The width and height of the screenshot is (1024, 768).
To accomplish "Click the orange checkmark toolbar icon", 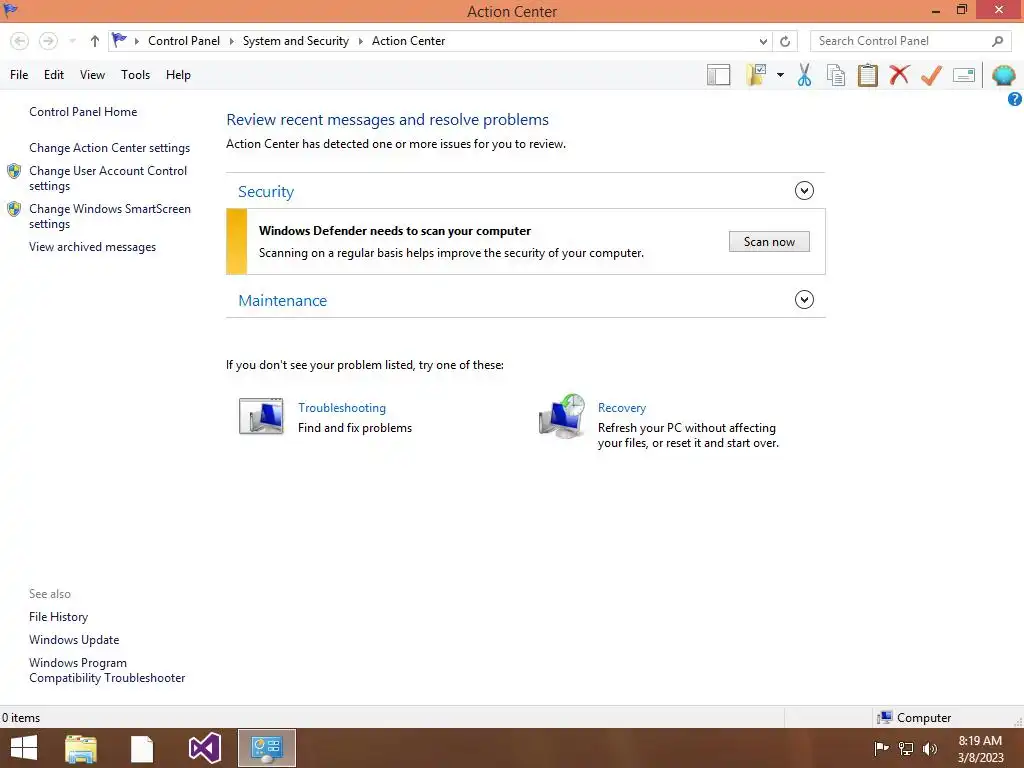I will (x=931, y=75).
